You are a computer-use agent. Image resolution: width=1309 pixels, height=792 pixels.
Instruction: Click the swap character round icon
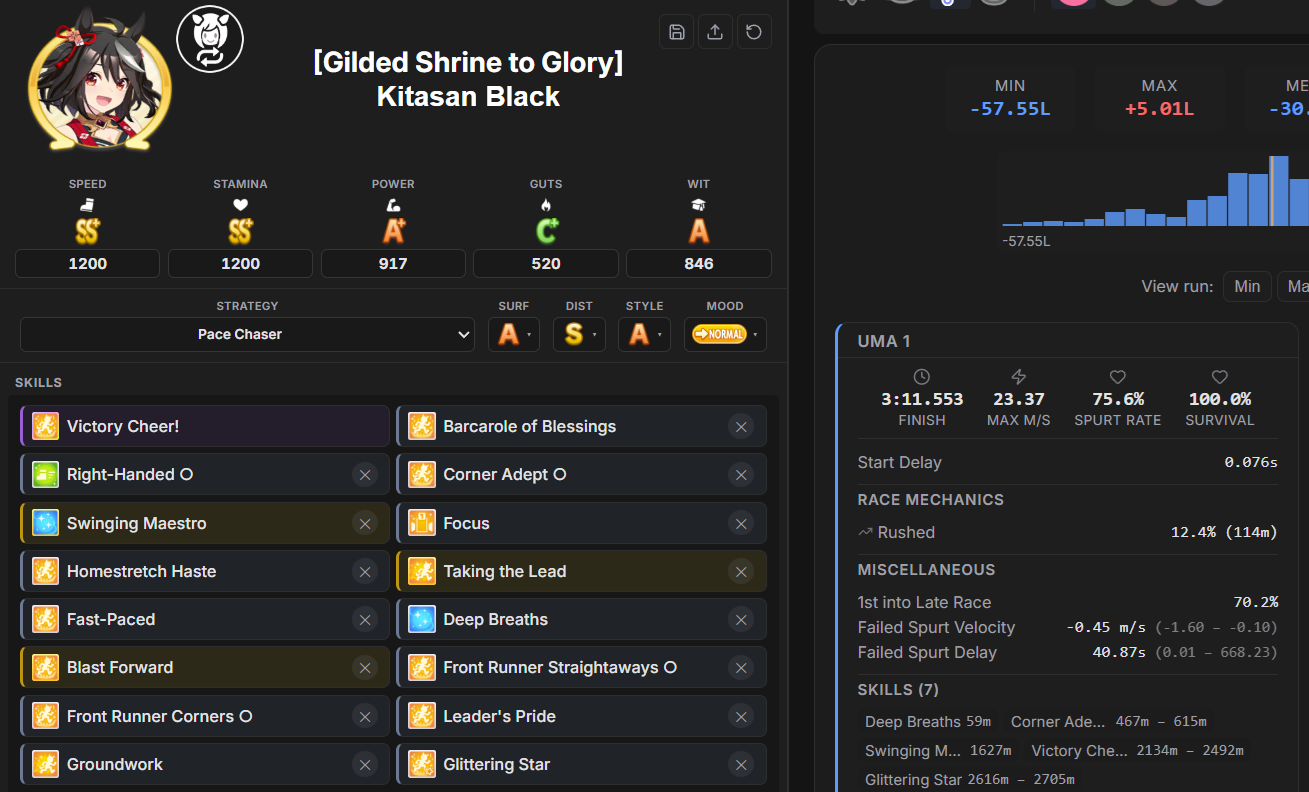(x=210, y=38)
